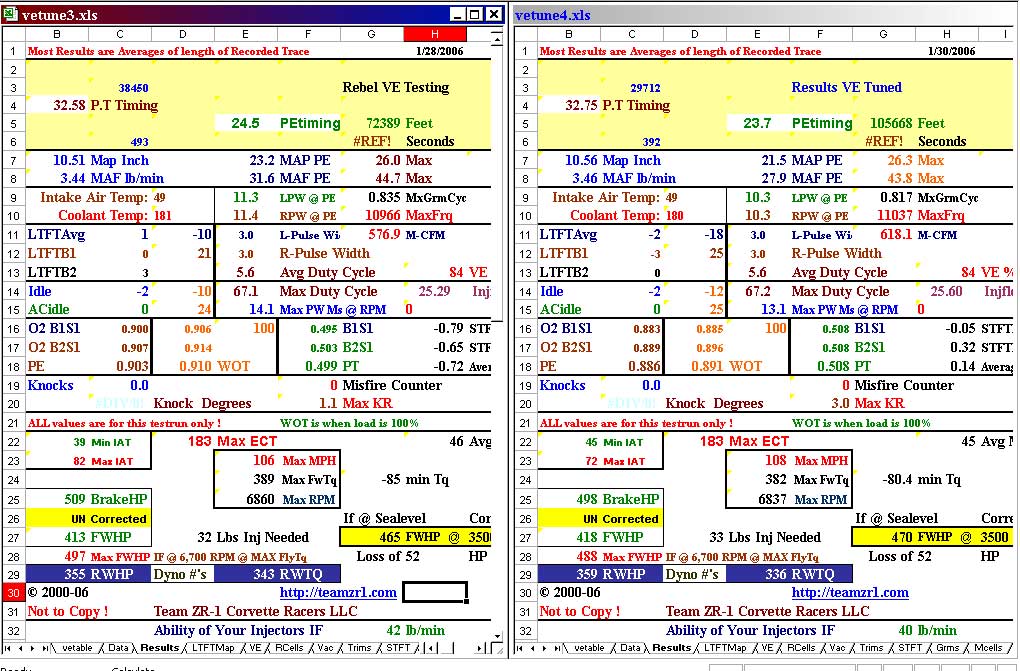Click the selected empty cell in vetune3.xls row 30
This screenshot has height=671, width=1020.
click(435, 593)
